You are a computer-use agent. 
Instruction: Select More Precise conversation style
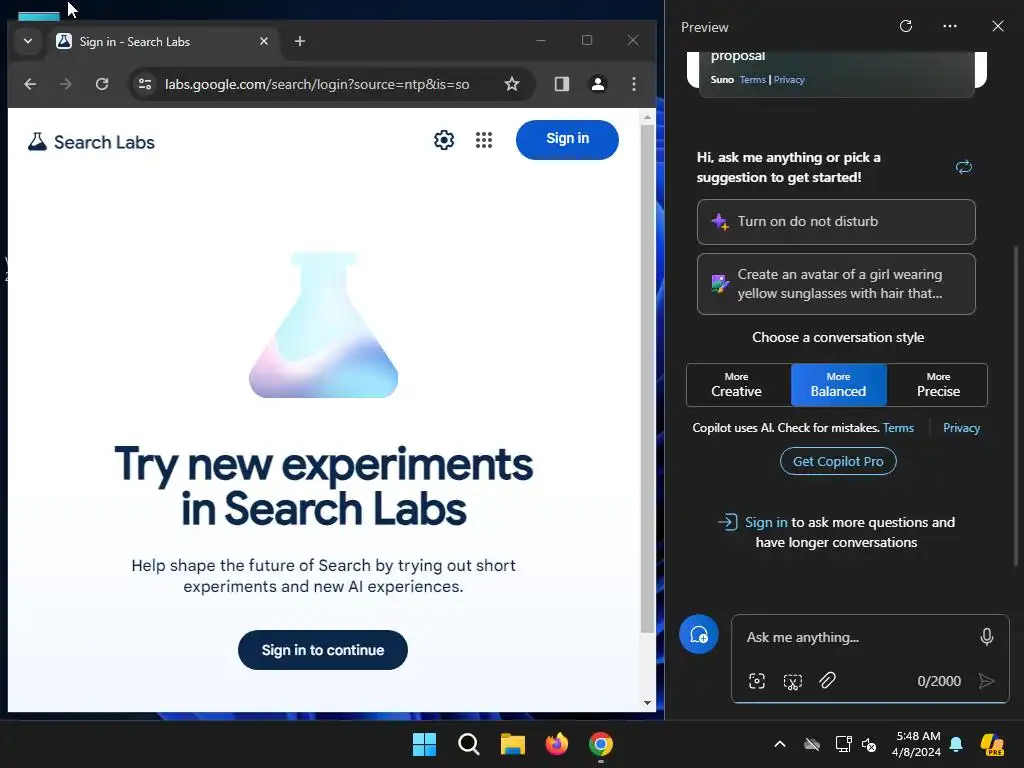937,385
